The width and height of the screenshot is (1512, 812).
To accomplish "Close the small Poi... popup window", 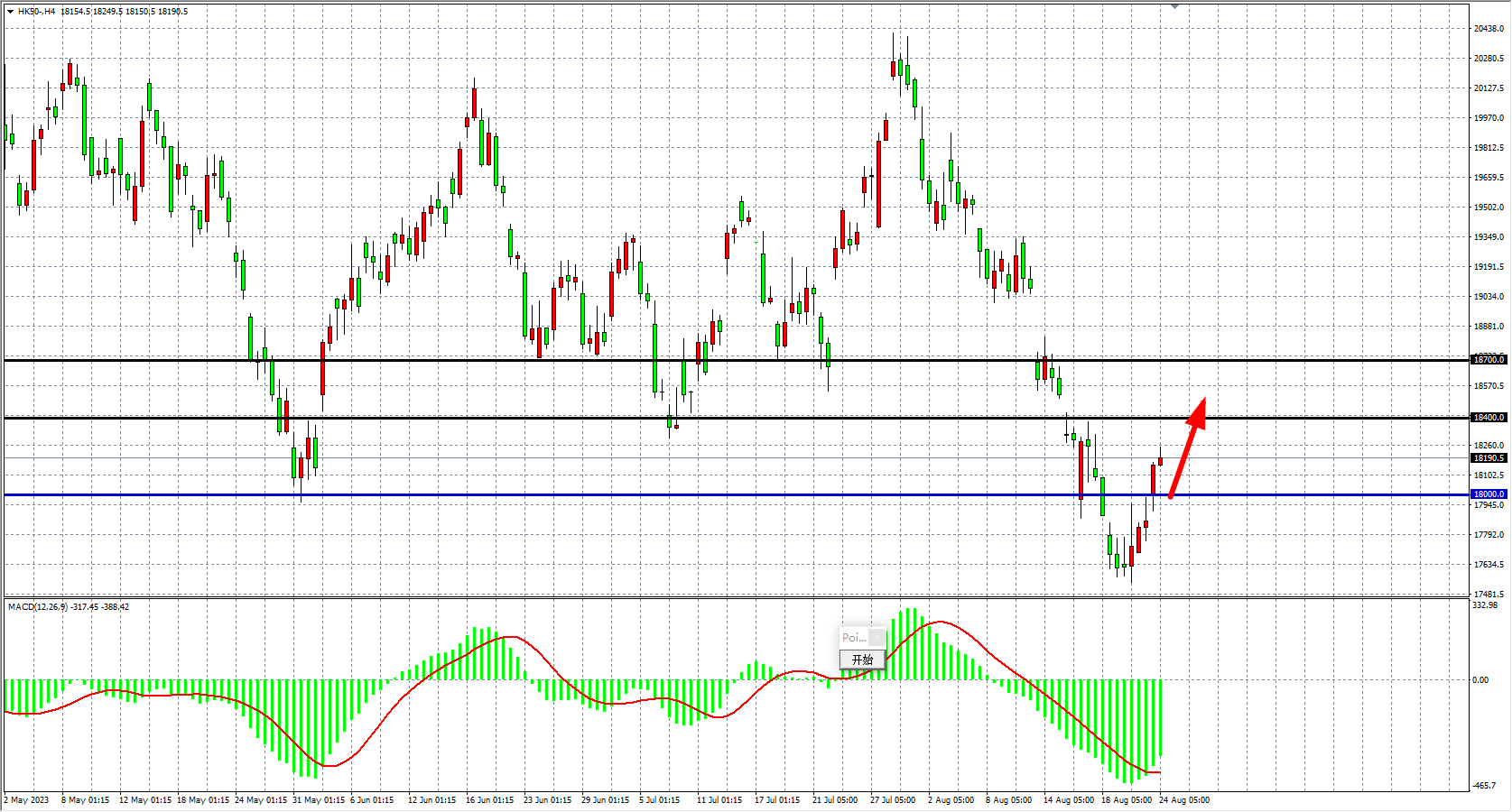I will coord(877,638).
